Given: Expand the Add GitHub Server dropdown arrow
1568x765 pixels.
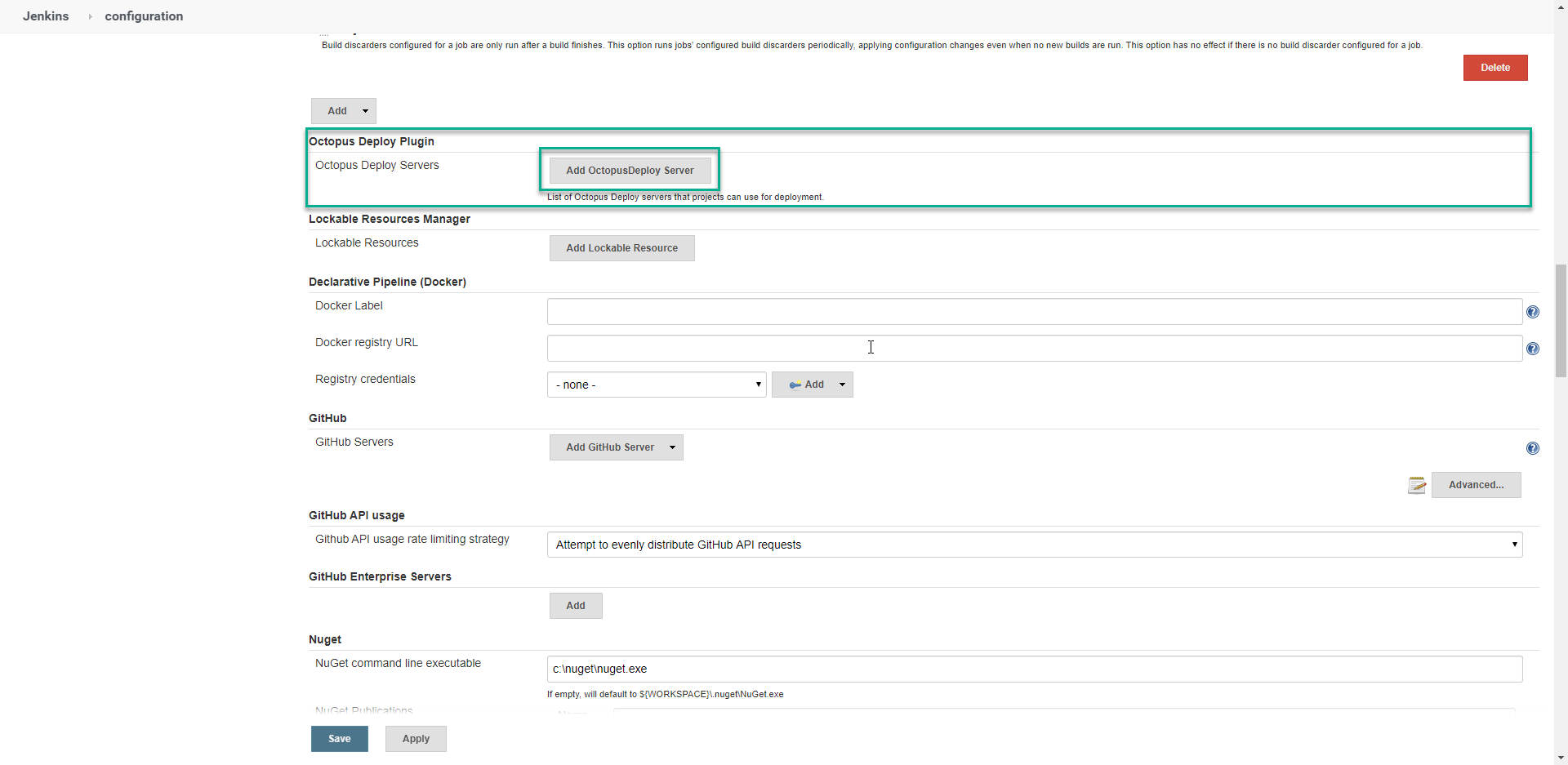Looking at the screenshot, I should 671,447.
